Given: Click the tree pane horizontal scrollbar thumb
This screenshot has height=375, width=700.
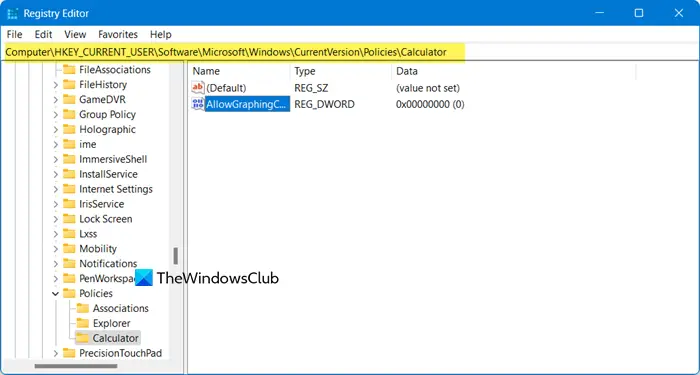Looking at the screenshot, I should [x=76, y=367].
